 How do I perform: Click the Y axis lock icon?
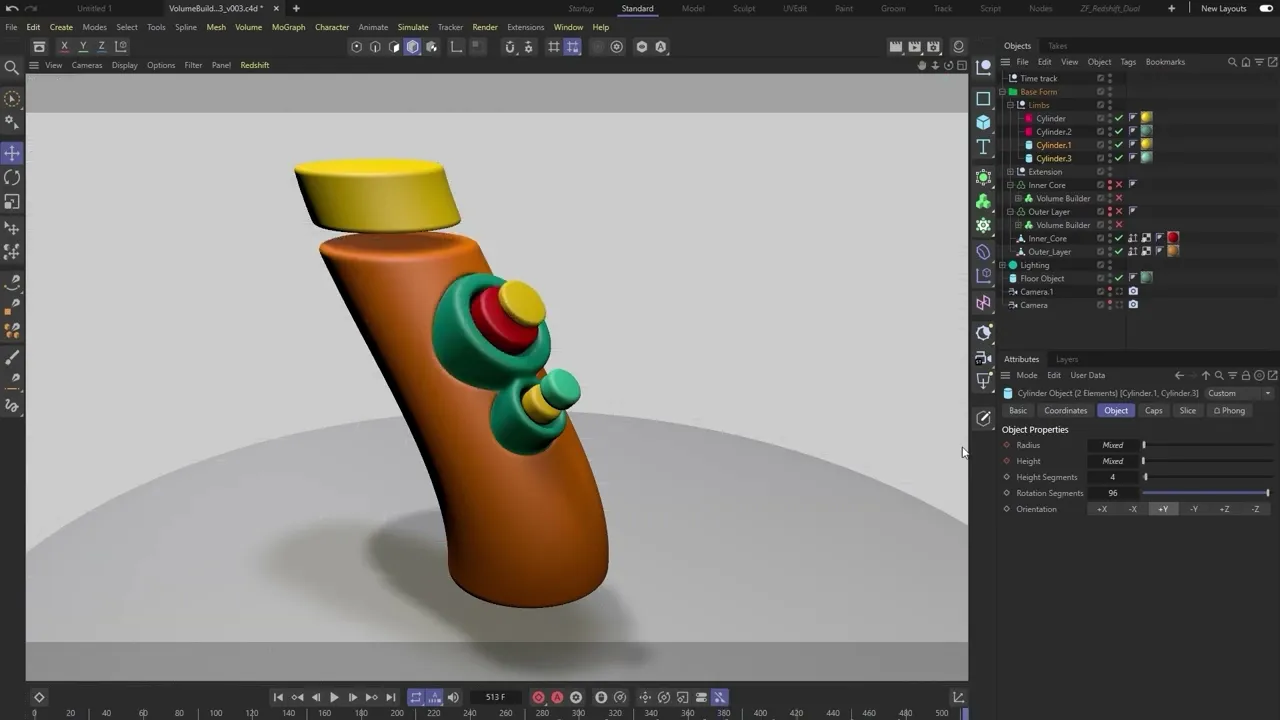pyautogui.click(x=83, y=46)
